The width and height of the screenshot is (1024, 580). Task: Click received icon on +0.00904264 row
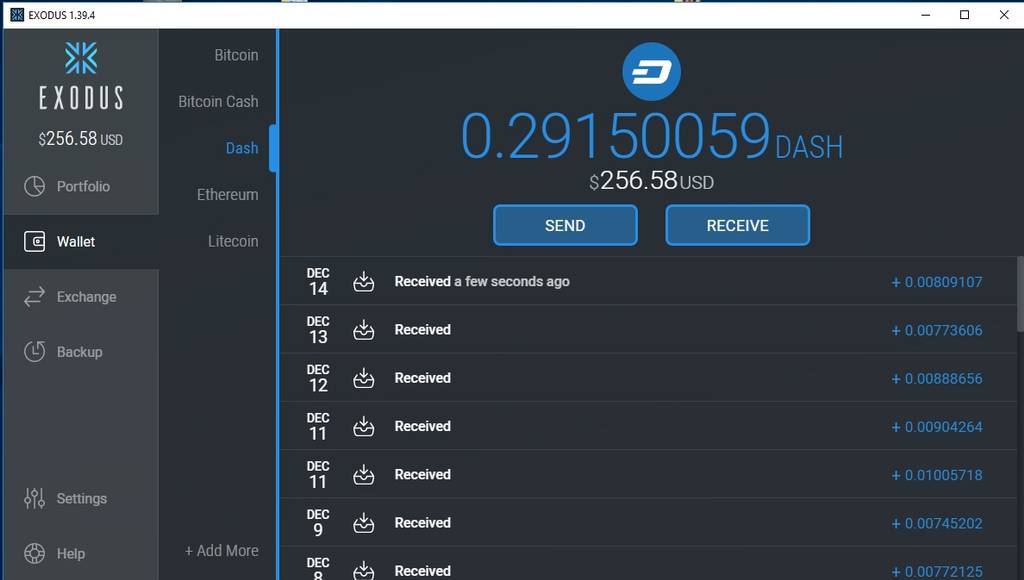click(x=364, y=427)
